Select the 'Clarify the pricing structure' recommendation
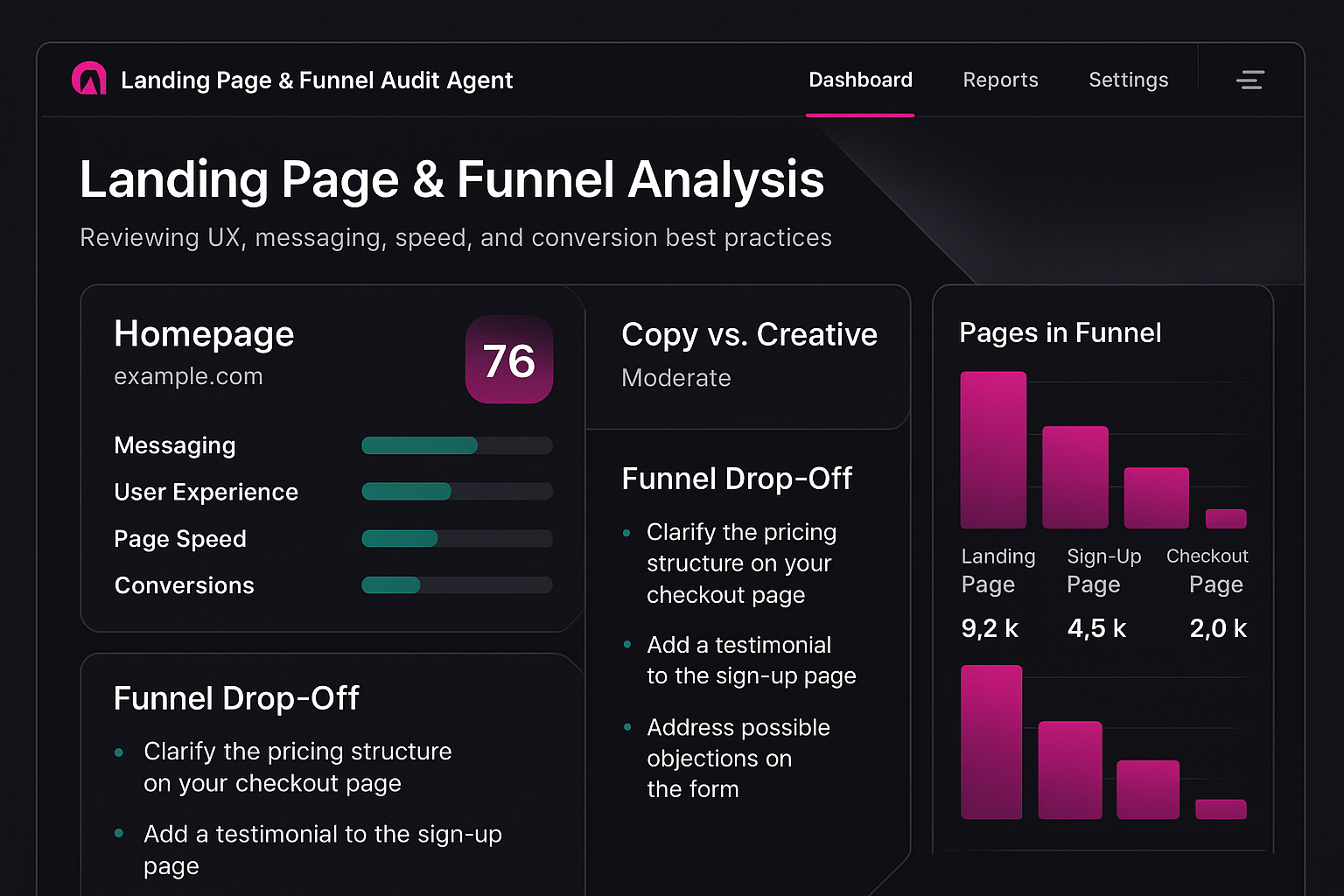 pyautogui.click(x=740, y=563)
